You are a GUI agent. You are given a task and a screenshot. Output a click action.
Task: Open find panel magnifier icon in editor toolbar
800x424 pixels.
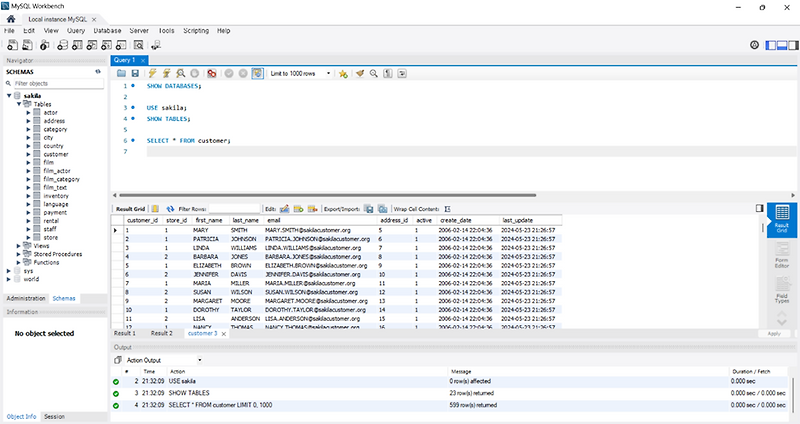(x=373, y=73)
